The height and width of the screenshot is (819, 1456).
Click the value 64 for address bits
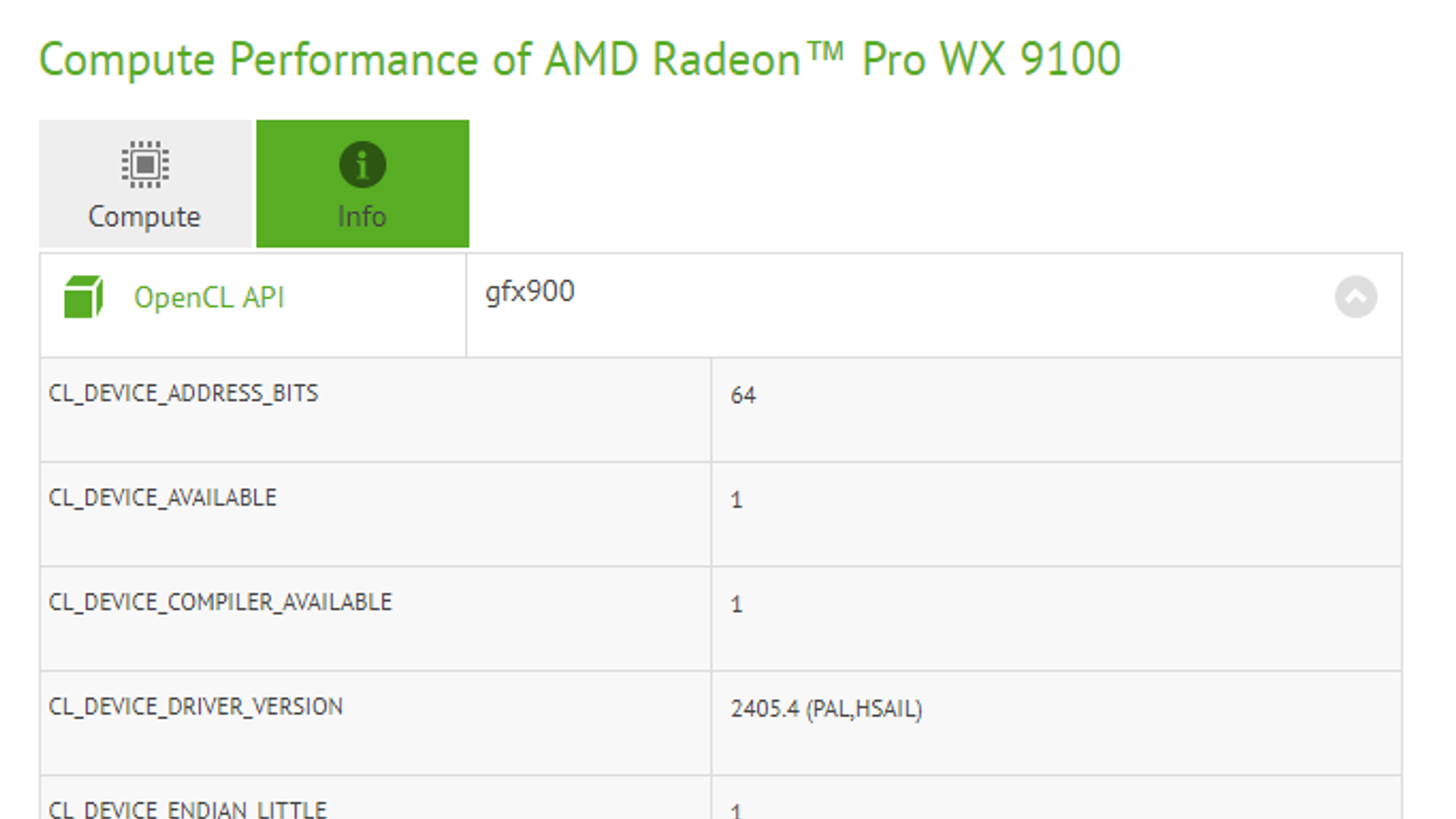click(x=743, y=395)
